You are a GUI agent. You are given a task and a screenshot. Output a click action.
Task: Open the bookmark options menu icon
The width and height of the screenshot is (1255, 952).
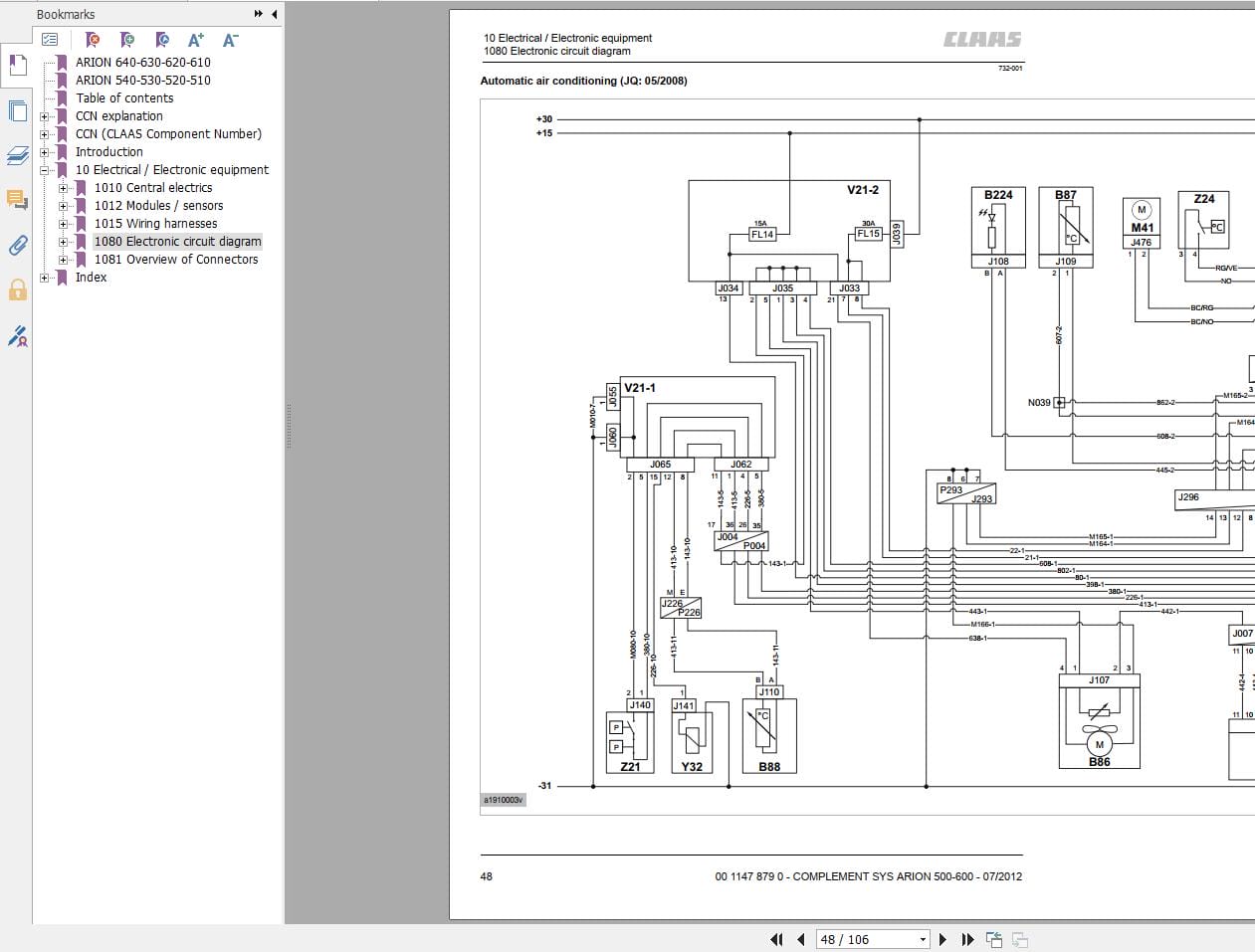click(x=50, y=40)
